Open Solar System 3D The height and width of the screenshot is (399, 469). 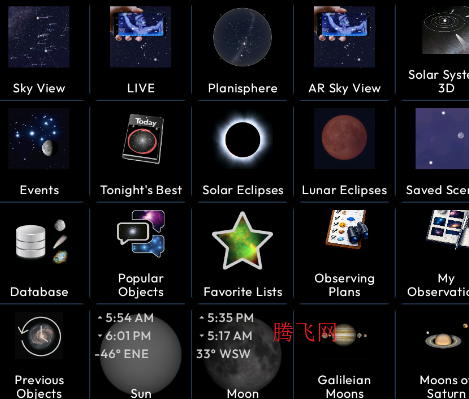(x=433, y=50)
